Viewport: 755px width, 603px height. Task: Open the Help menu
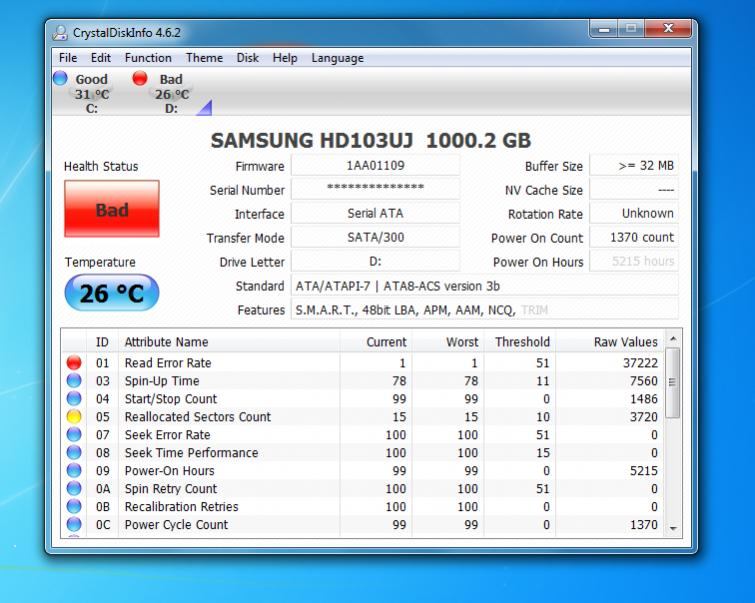(x=285, y=58)
